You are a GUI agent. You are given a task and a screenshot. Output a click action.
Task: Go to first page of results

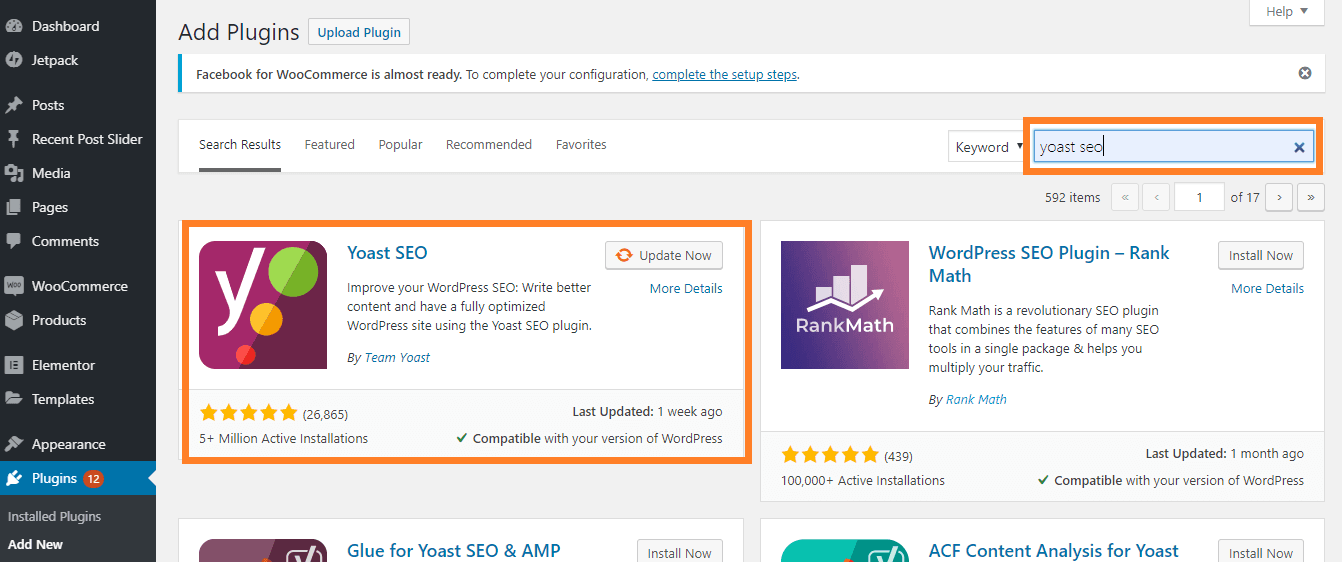coord(1124,197)
